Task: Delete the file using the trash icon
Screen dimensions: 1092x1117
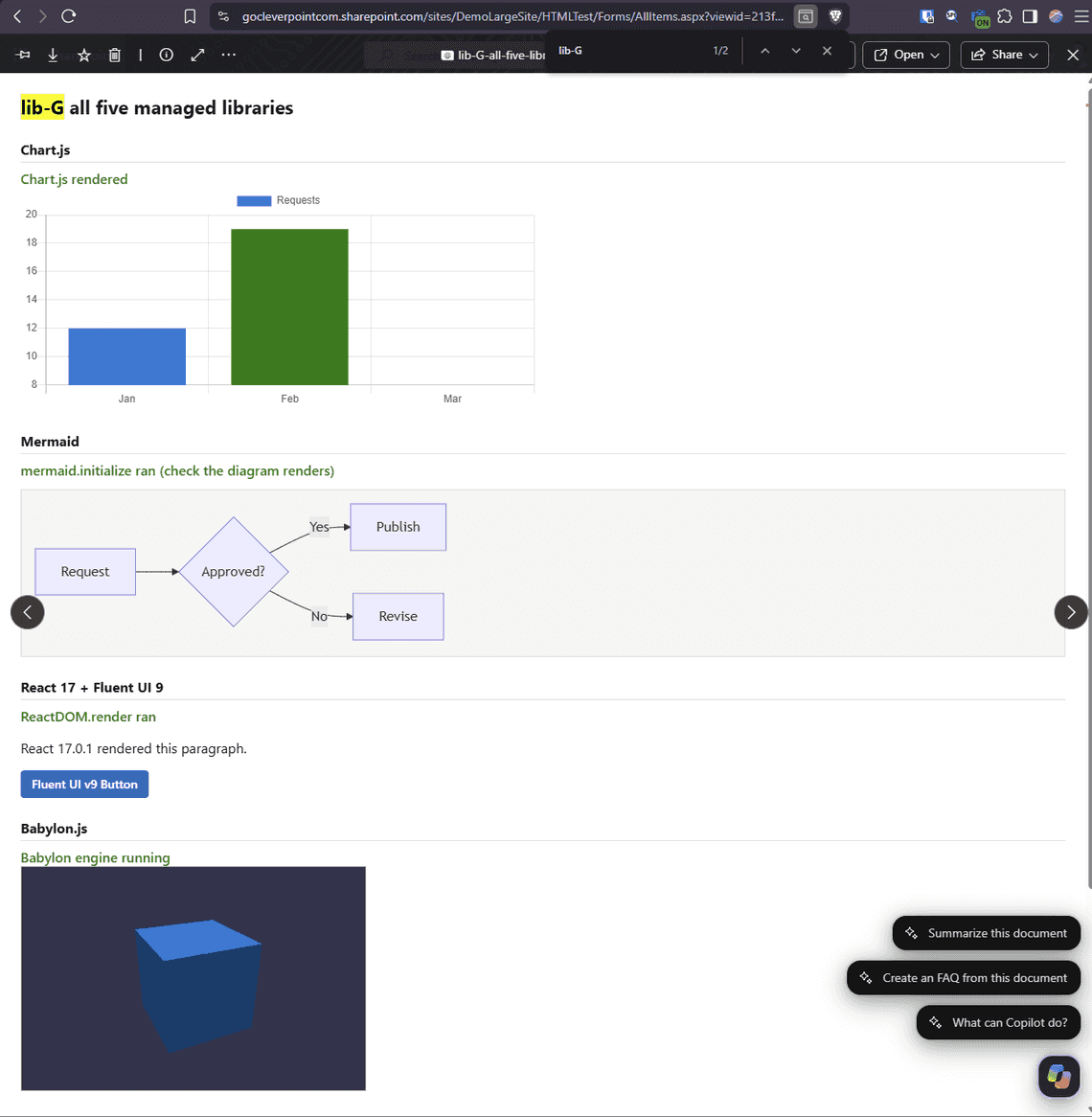Action: click(x=115, y=55)
